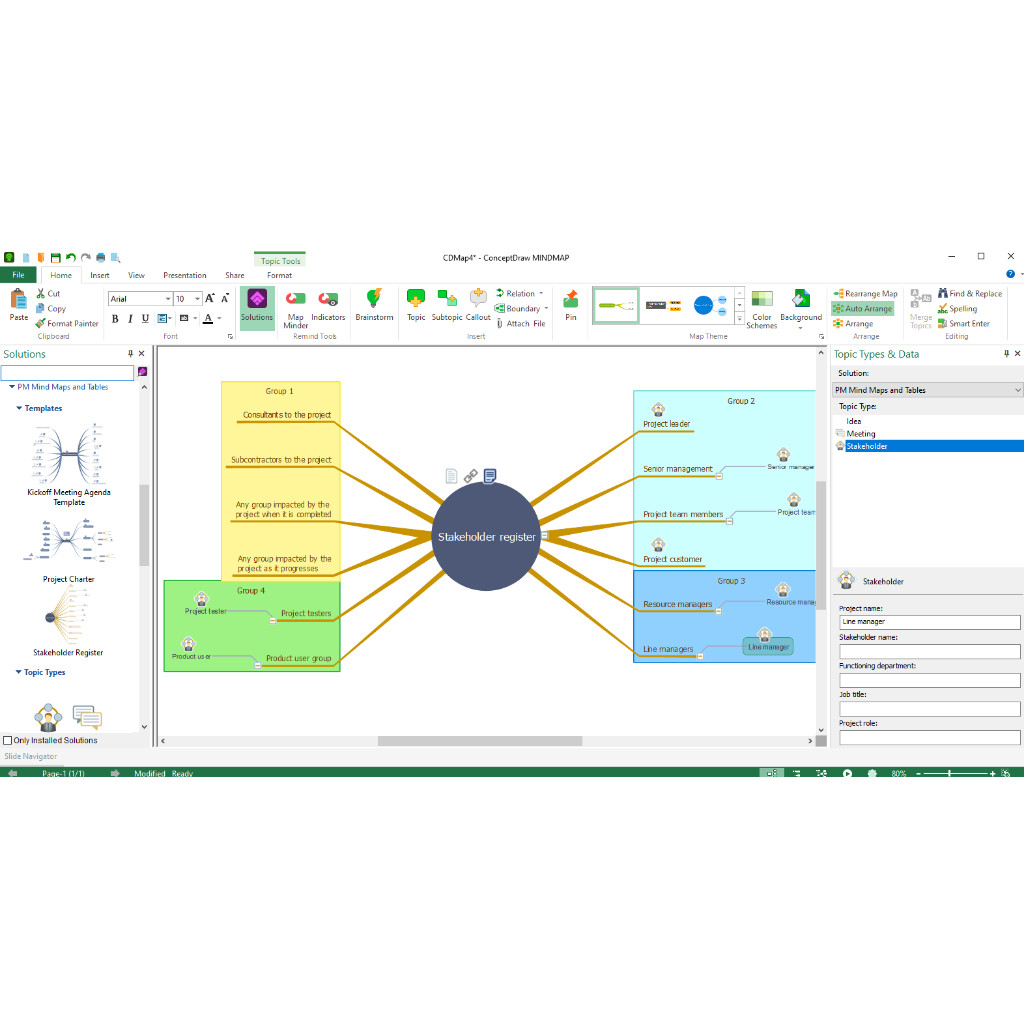Image resolution: width=1024 pixels, height=1024 pixels.
Task: Click the Print icon in quick access toolbar
Action: tap(101, 258)
